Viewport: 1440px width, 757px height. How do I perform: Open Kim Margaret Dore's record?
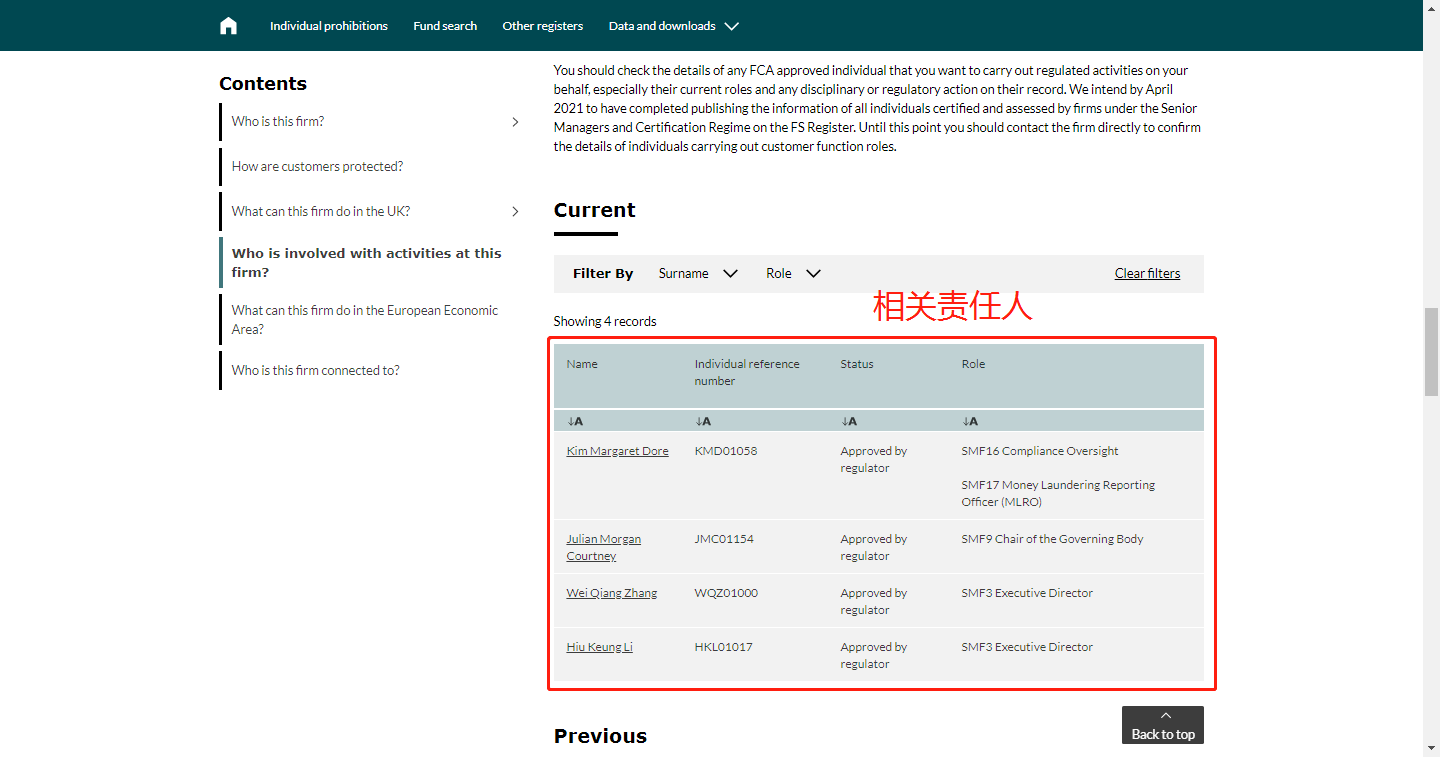click(617, 451)
